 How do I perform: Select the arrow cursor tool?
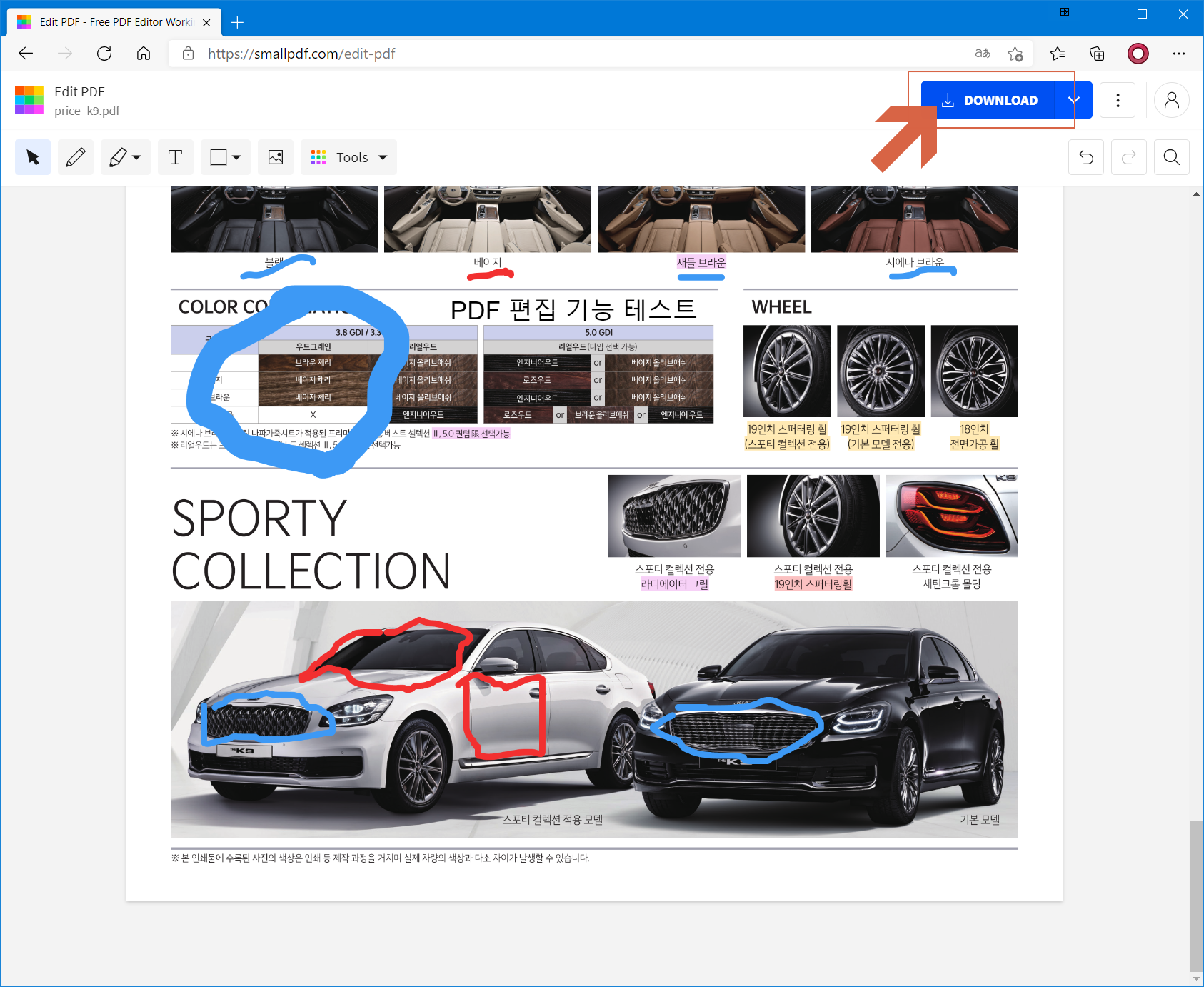tap(33, 157)
